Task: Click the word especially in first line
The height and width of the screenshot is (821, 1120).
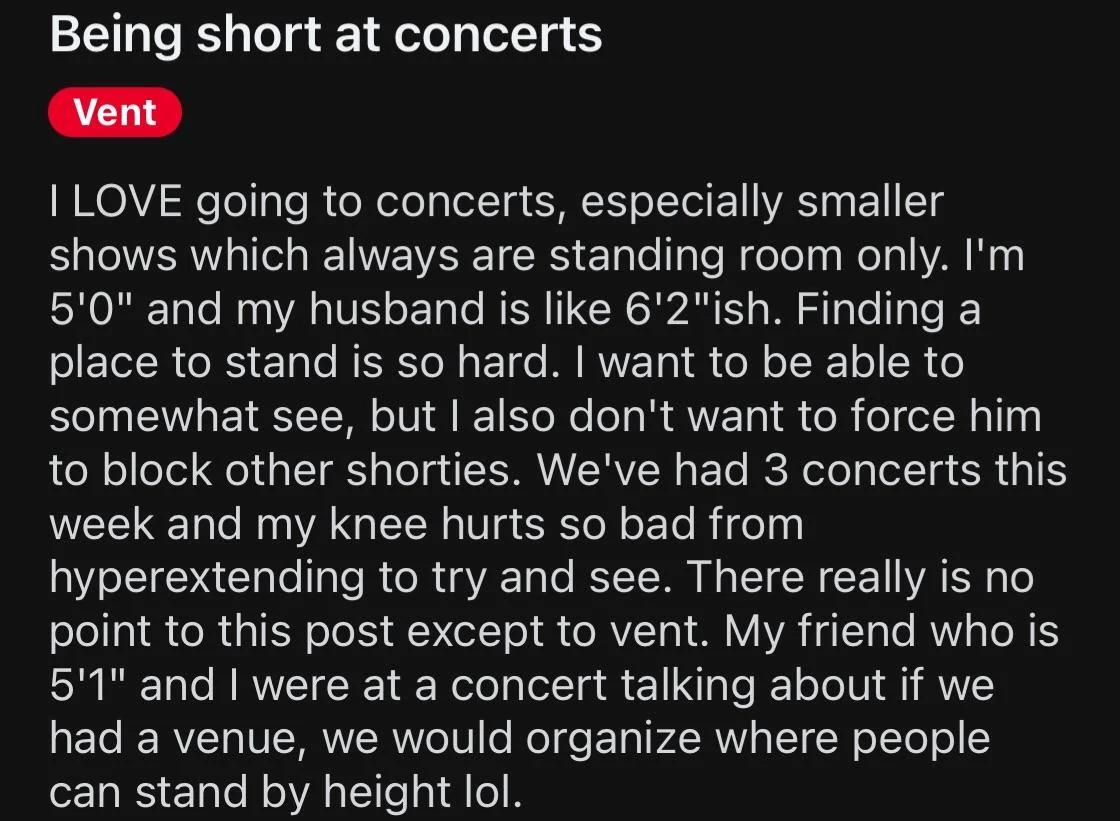Action: (x=681, y=201)
